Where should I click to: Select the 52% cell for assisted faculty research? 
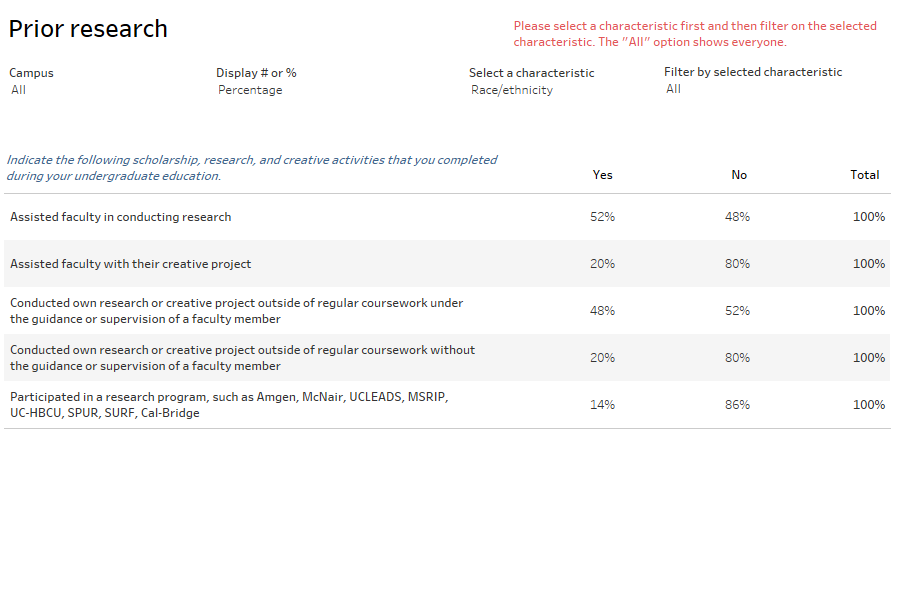(602, 216)
